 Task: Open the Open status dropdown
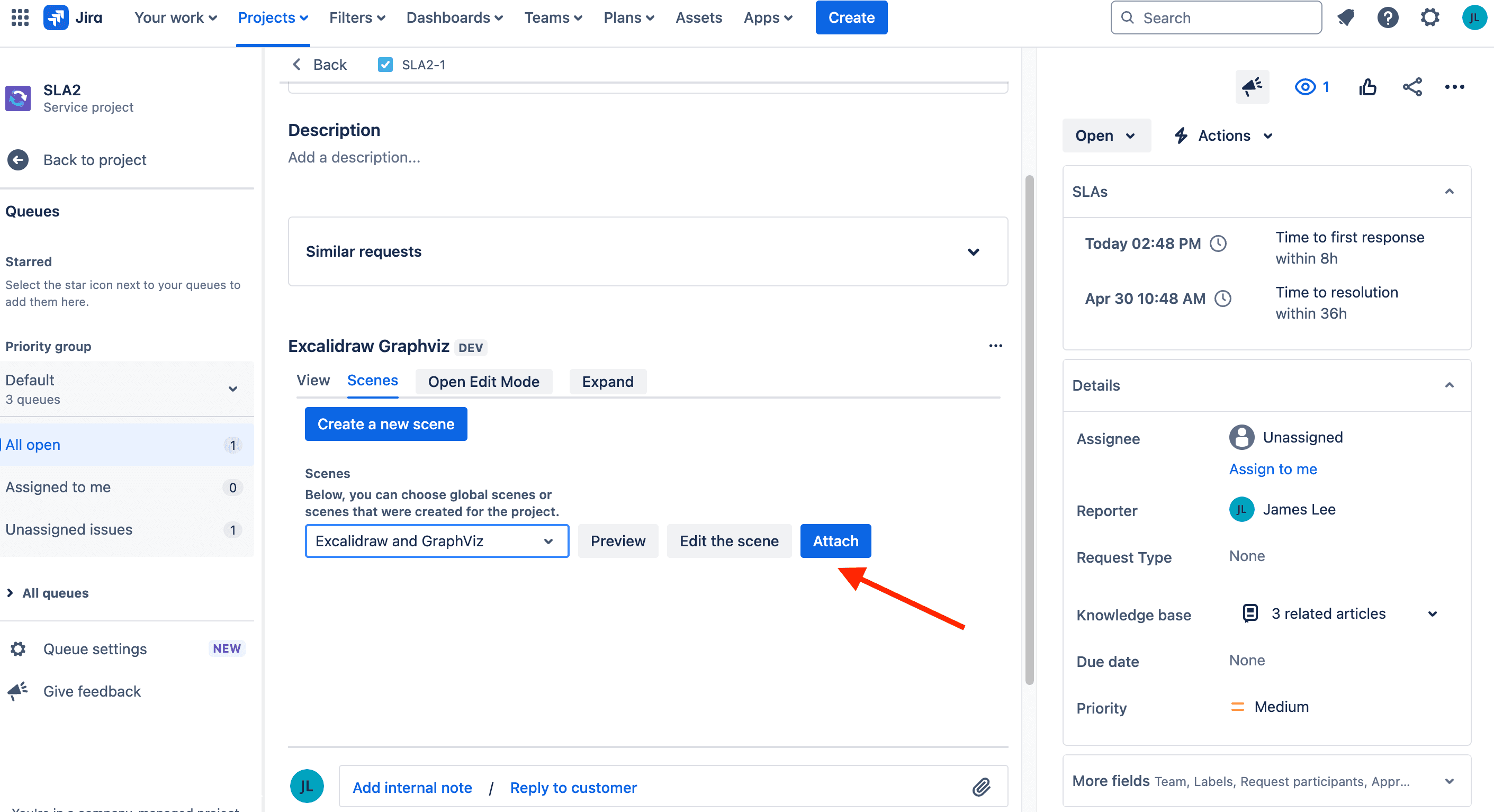point(1106,135)
